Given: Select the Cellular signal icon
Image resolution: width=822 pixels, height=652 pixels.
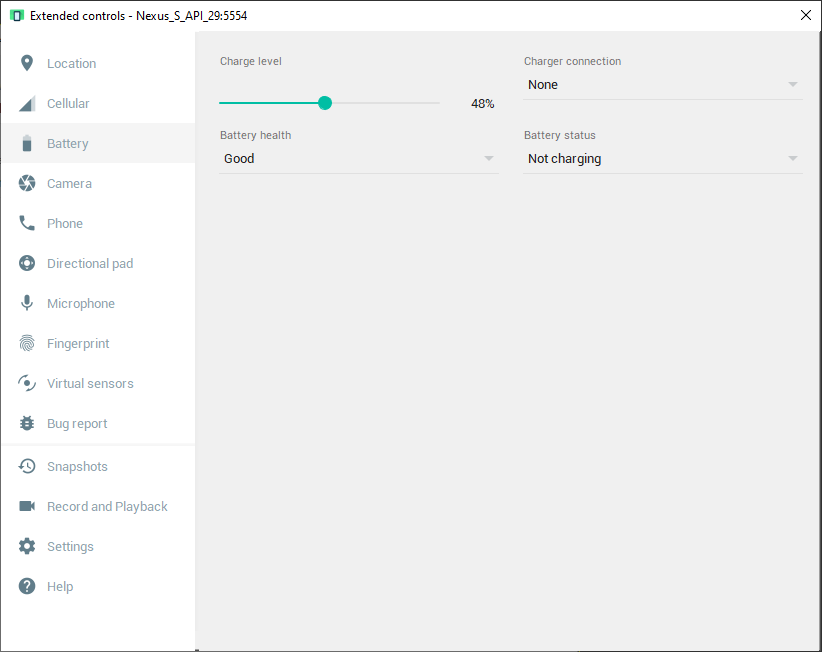Looking at the screenshot, I should pos(27,104).
